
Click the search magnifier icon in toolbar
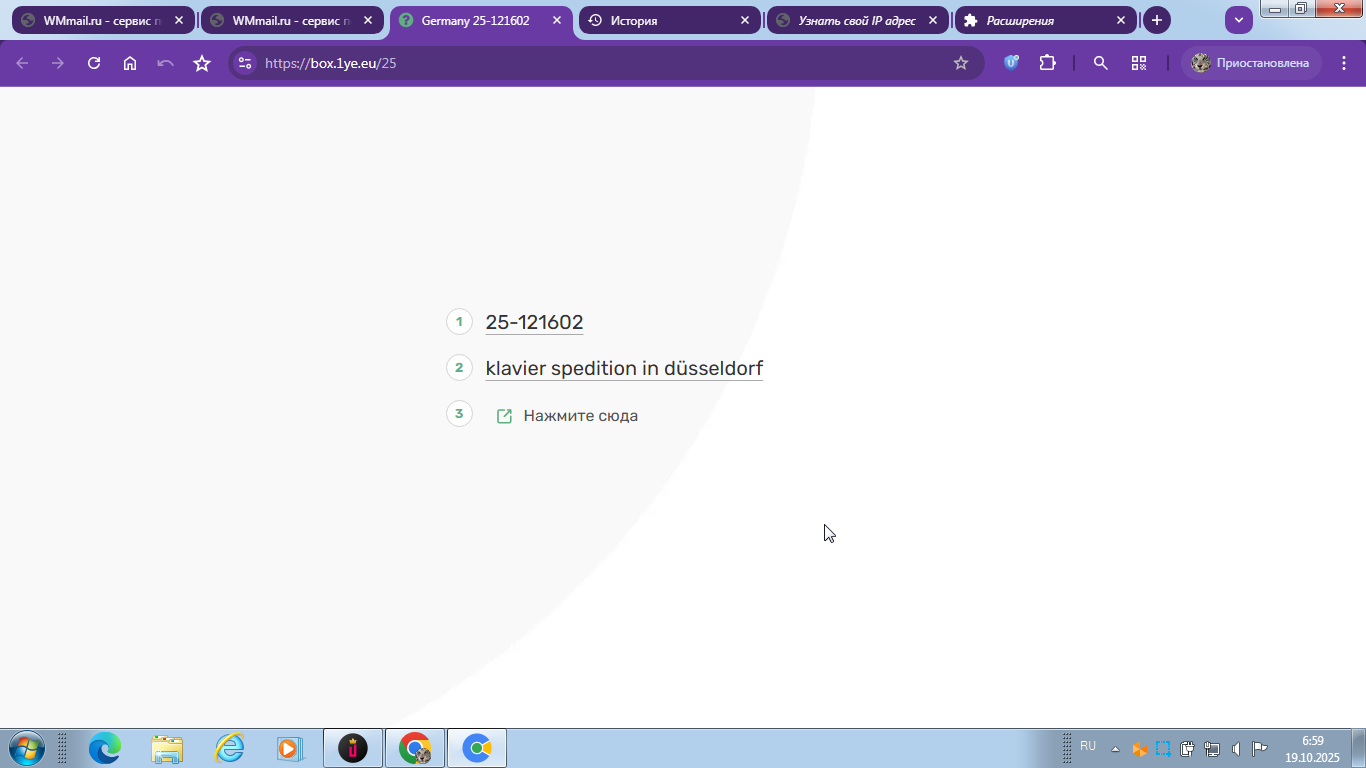[1101, 63]
